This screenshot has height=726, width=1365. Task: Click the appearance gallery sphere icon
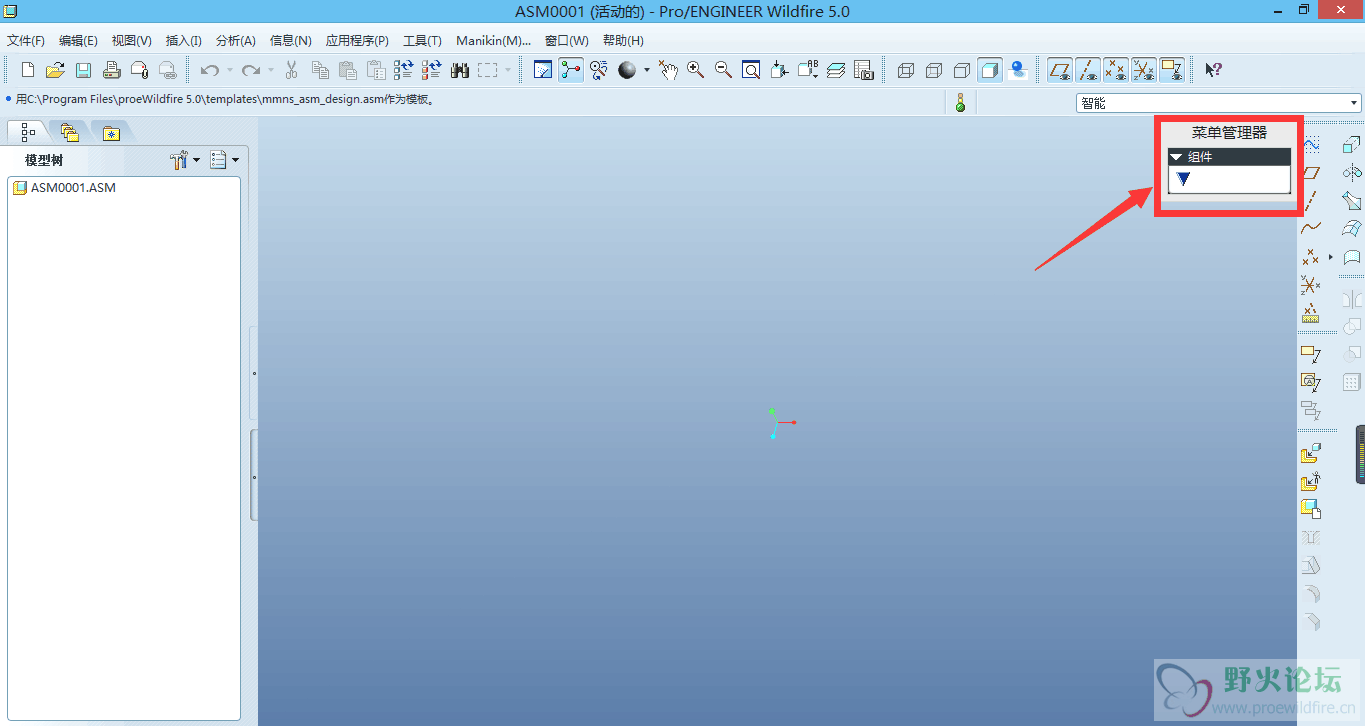tap(627, 70)
